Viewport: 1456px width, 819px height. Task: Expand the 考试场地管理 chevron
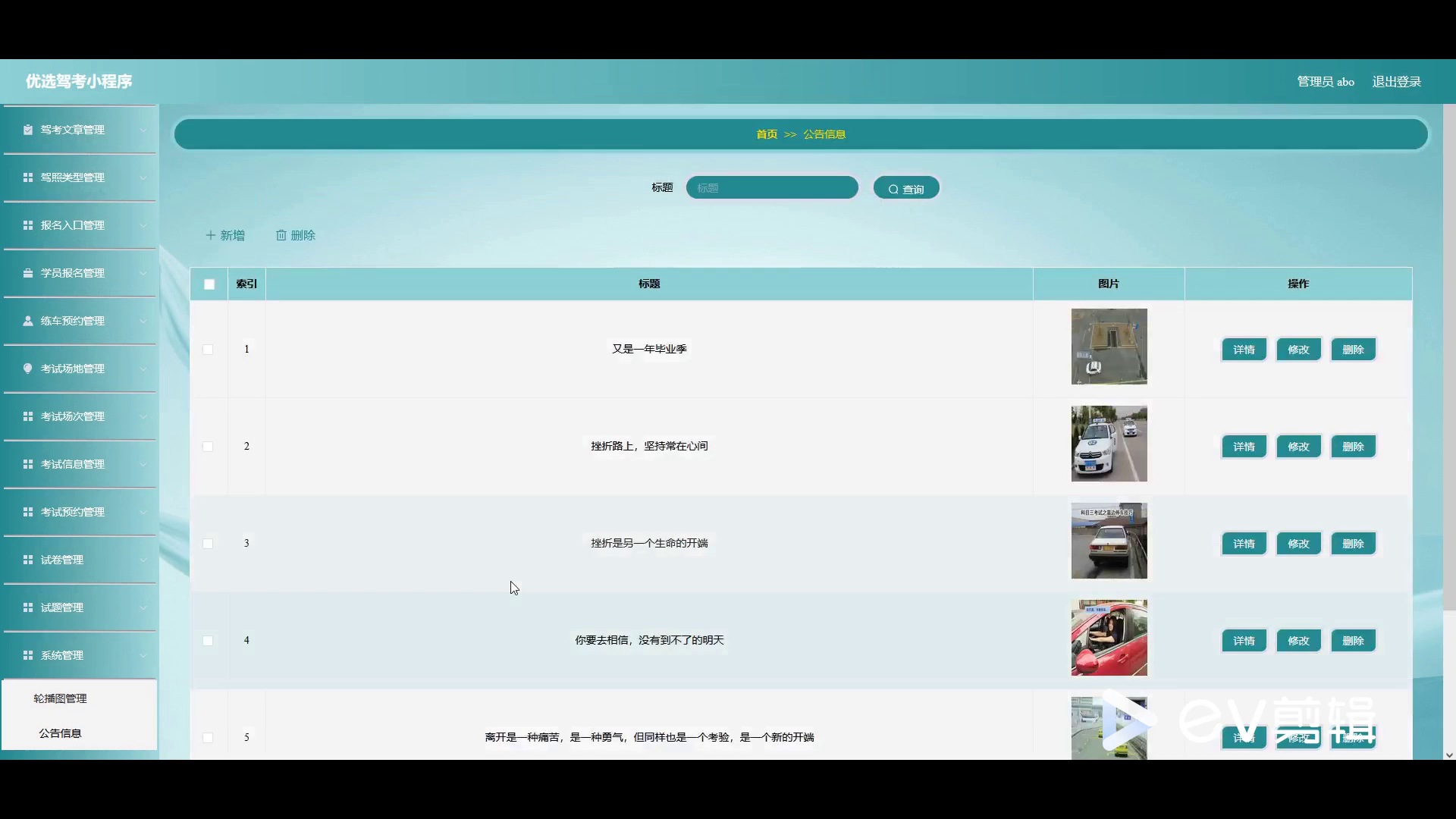143,369
